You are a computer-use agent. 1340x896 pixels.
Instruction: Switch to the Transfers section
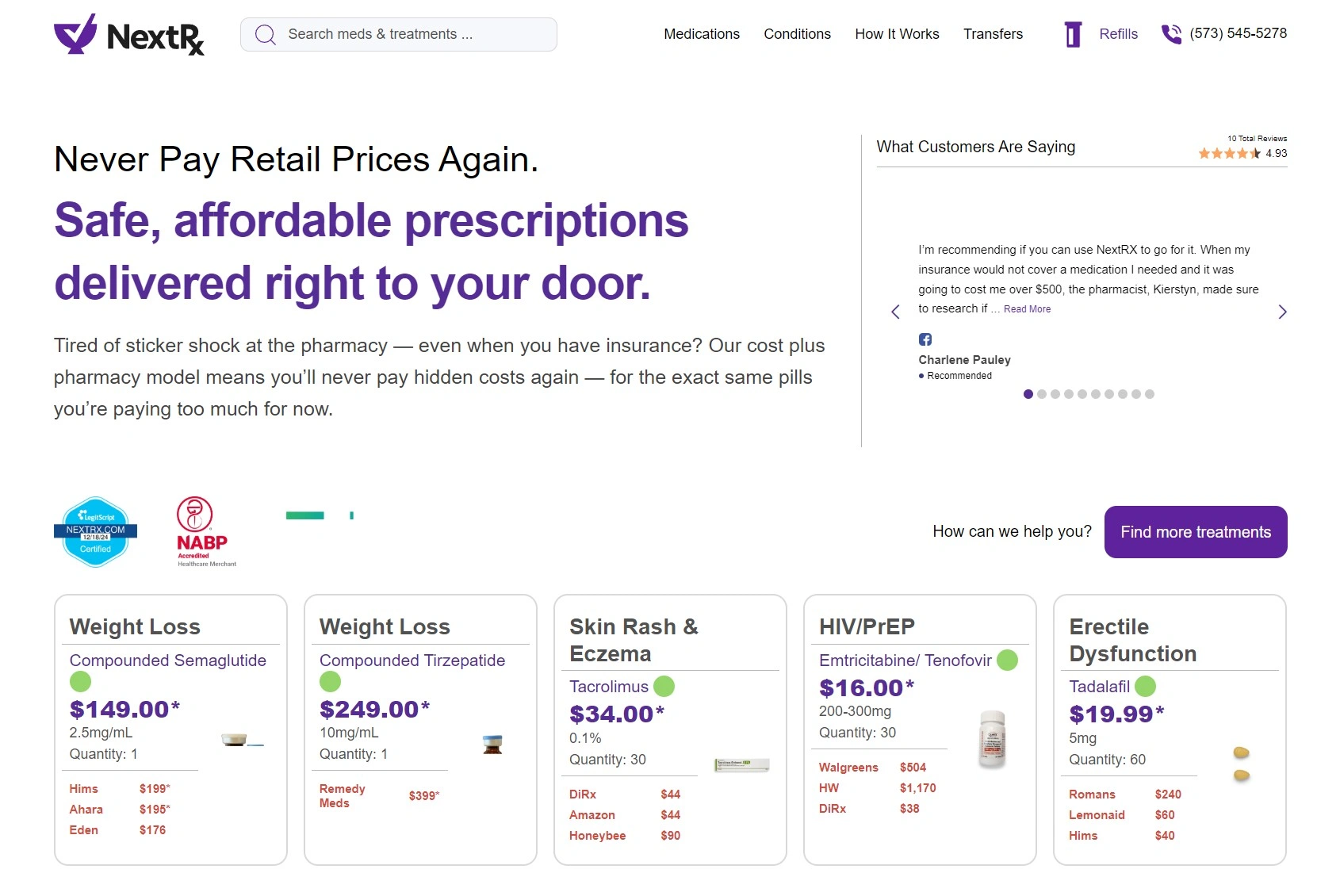(x=993, y=34)
